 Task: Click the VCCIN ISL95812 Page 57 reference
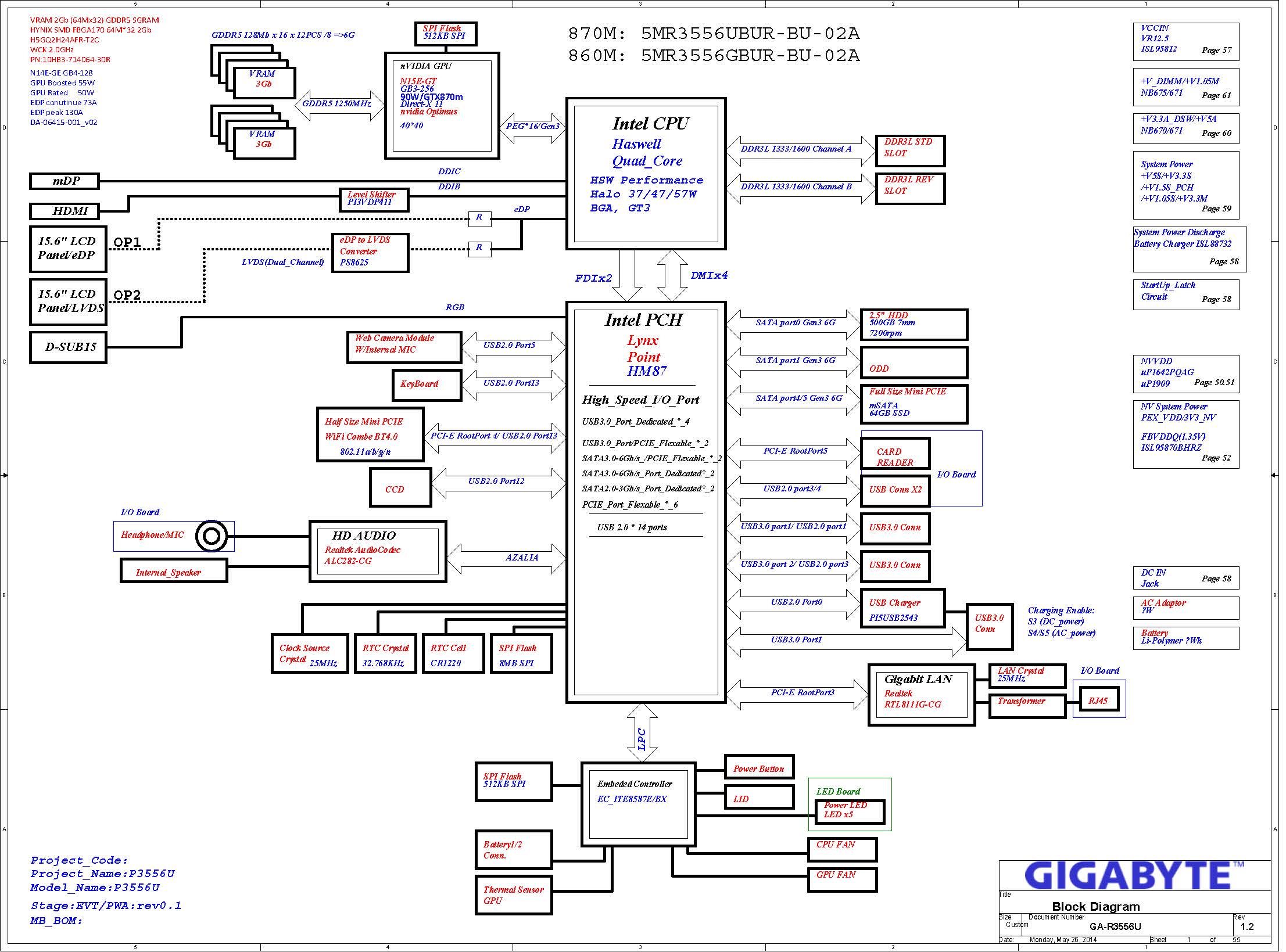1185,41
